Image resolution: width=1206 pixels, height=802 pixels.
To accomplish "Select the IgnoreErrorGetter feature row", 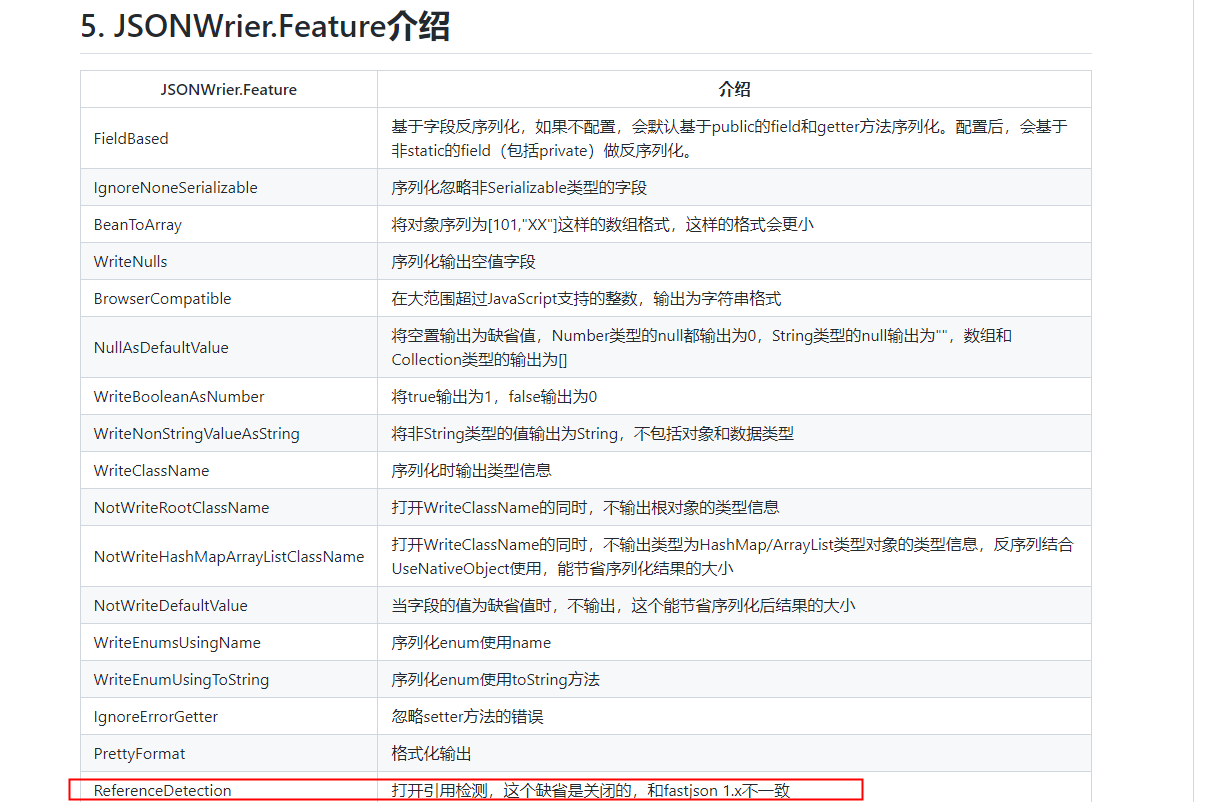I will click(x=156, y=716).
